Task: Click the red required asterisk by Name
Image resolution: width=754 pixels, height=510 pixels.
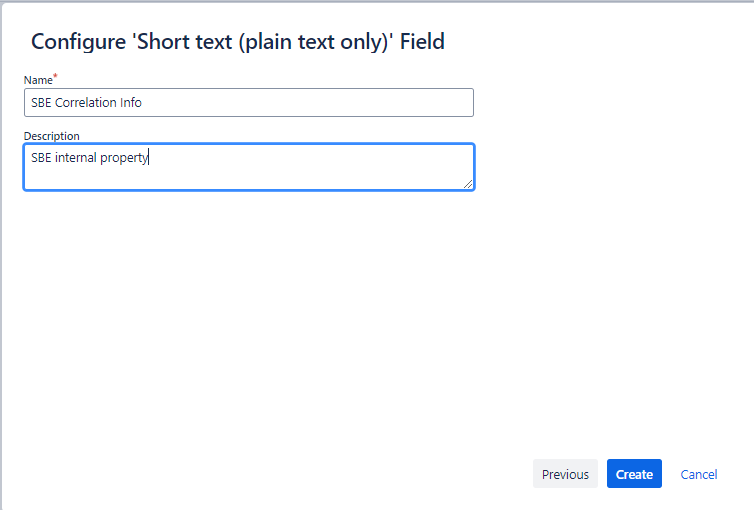Action: 55,76
